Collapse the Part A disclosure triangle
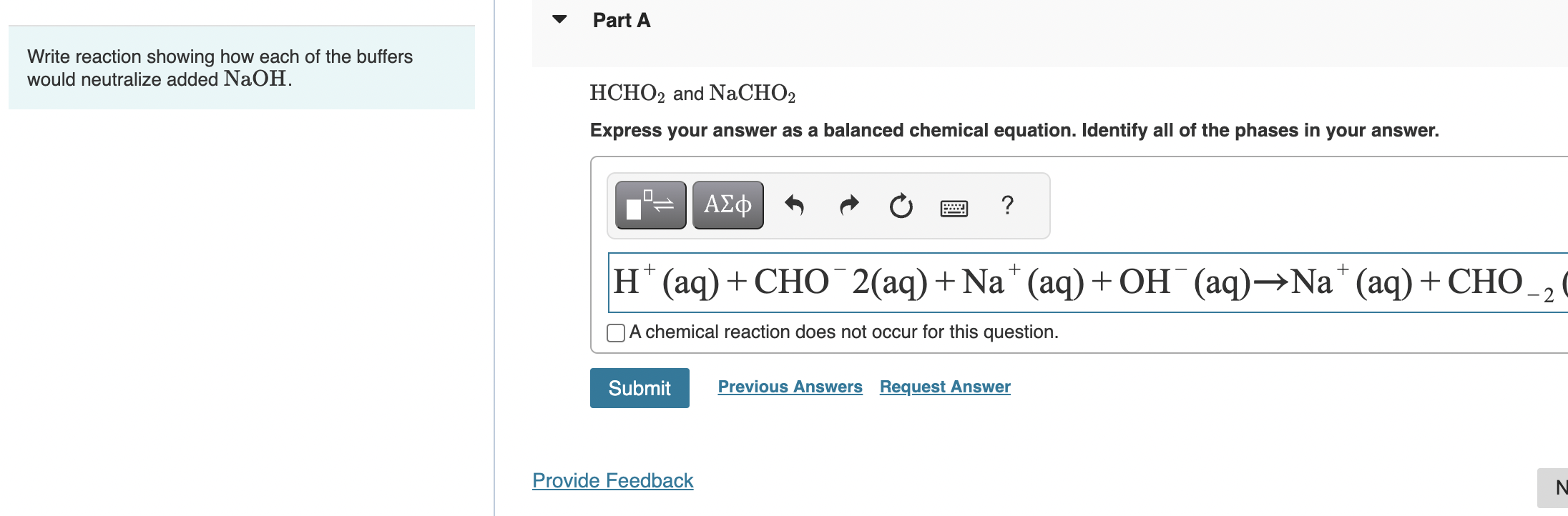 tap(559, 19)
